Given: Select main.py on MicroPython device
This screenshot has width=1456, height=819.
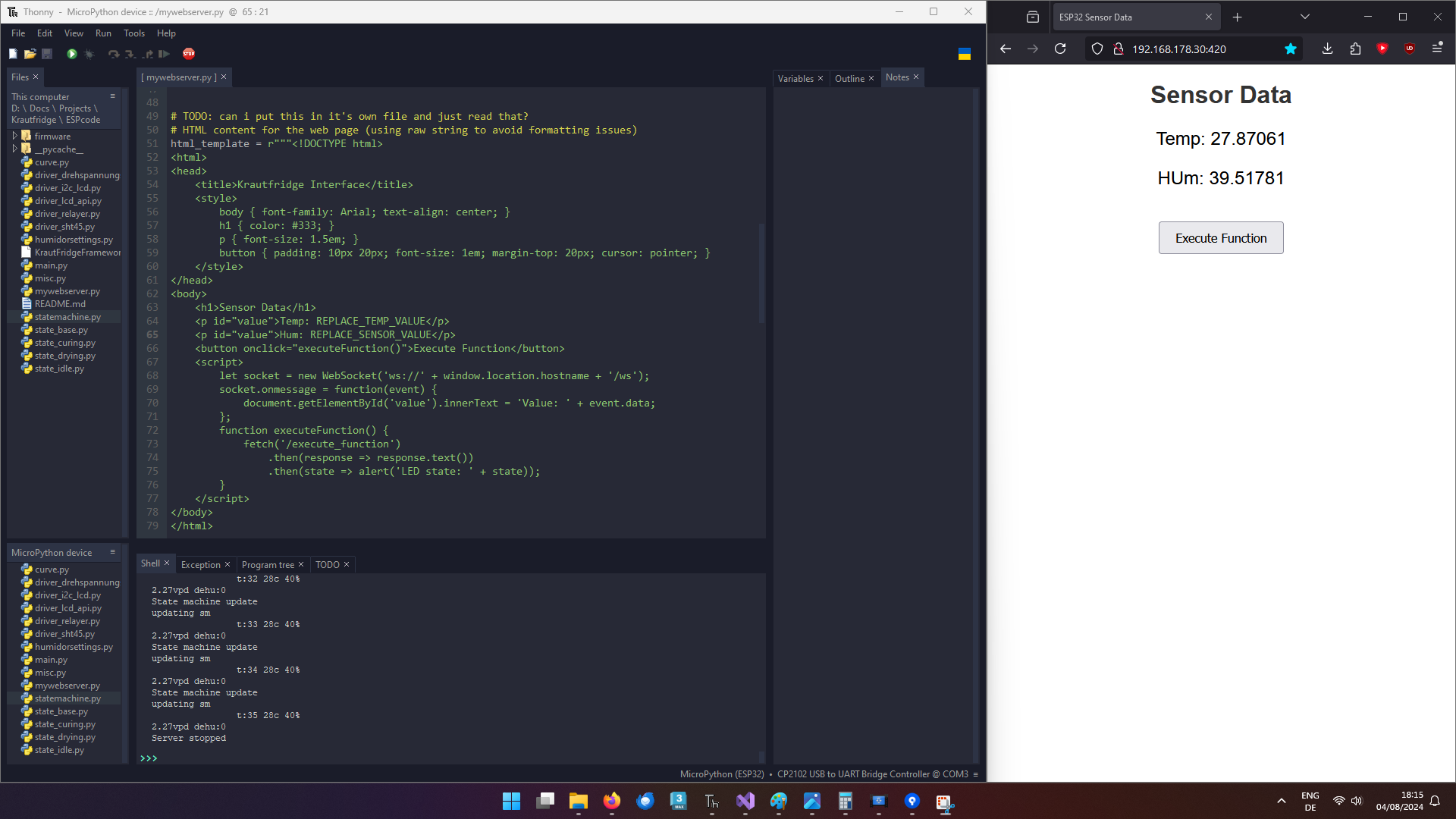Looking at the screenshot, I should click(x=51, y=660).
